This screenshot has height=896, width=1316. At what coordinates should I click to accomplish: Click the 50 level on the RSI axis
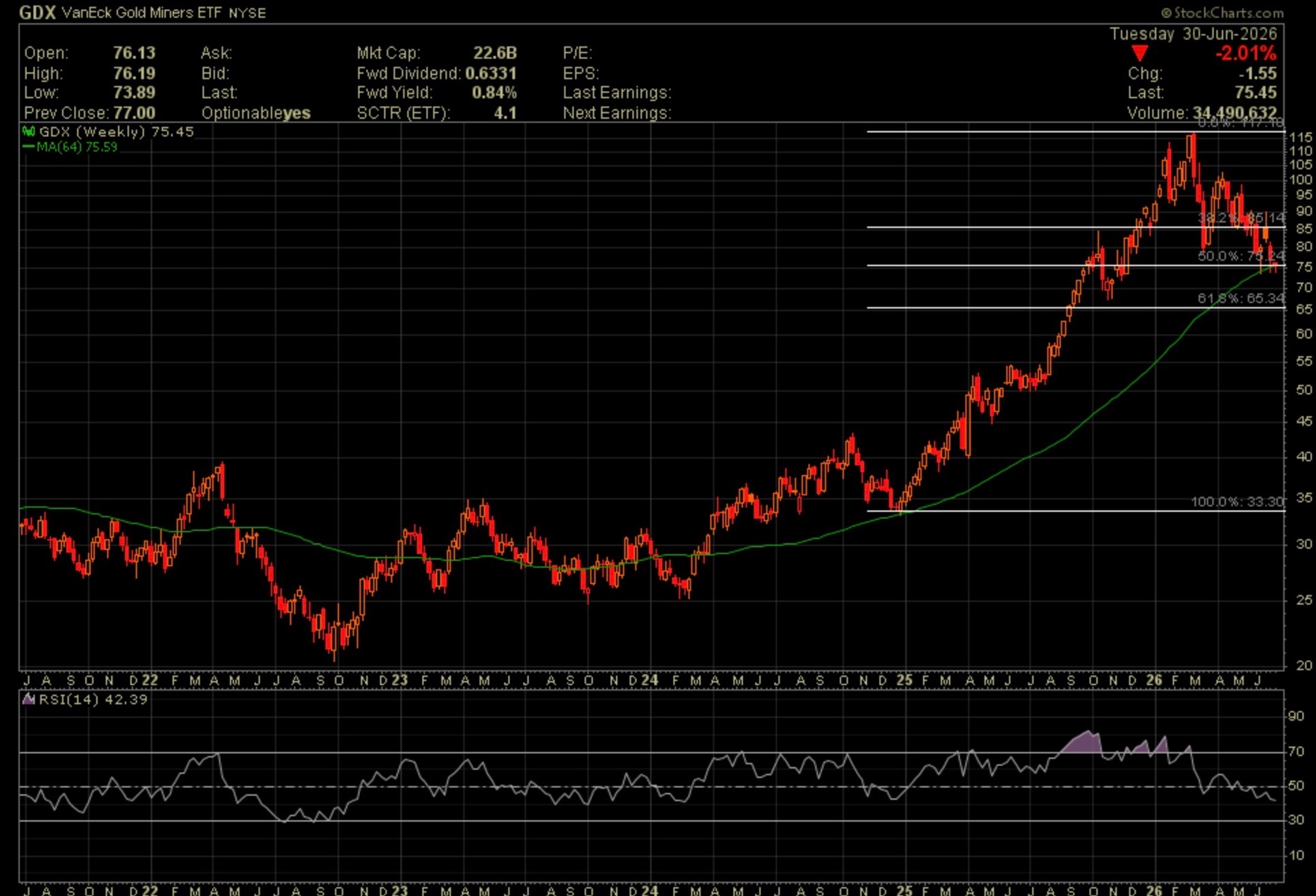pos(1297,785)
